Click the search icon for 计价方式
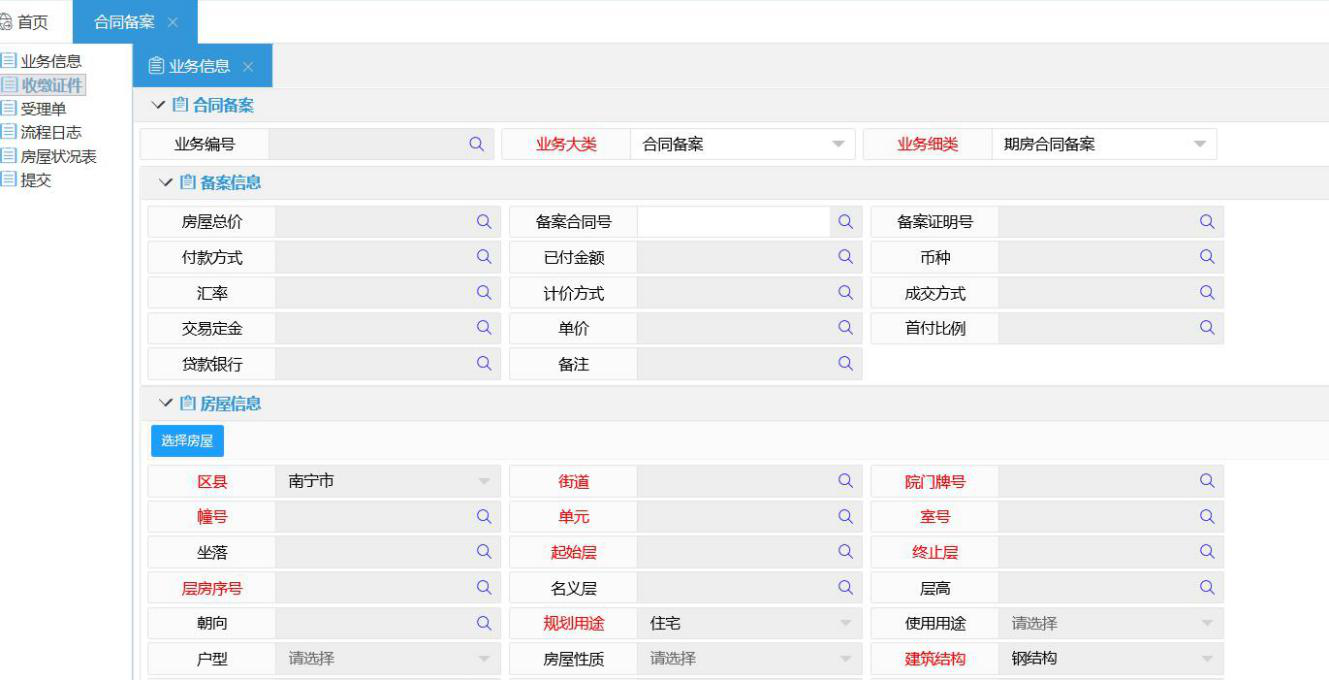1329x680 pixels. [x=845, y=293]
